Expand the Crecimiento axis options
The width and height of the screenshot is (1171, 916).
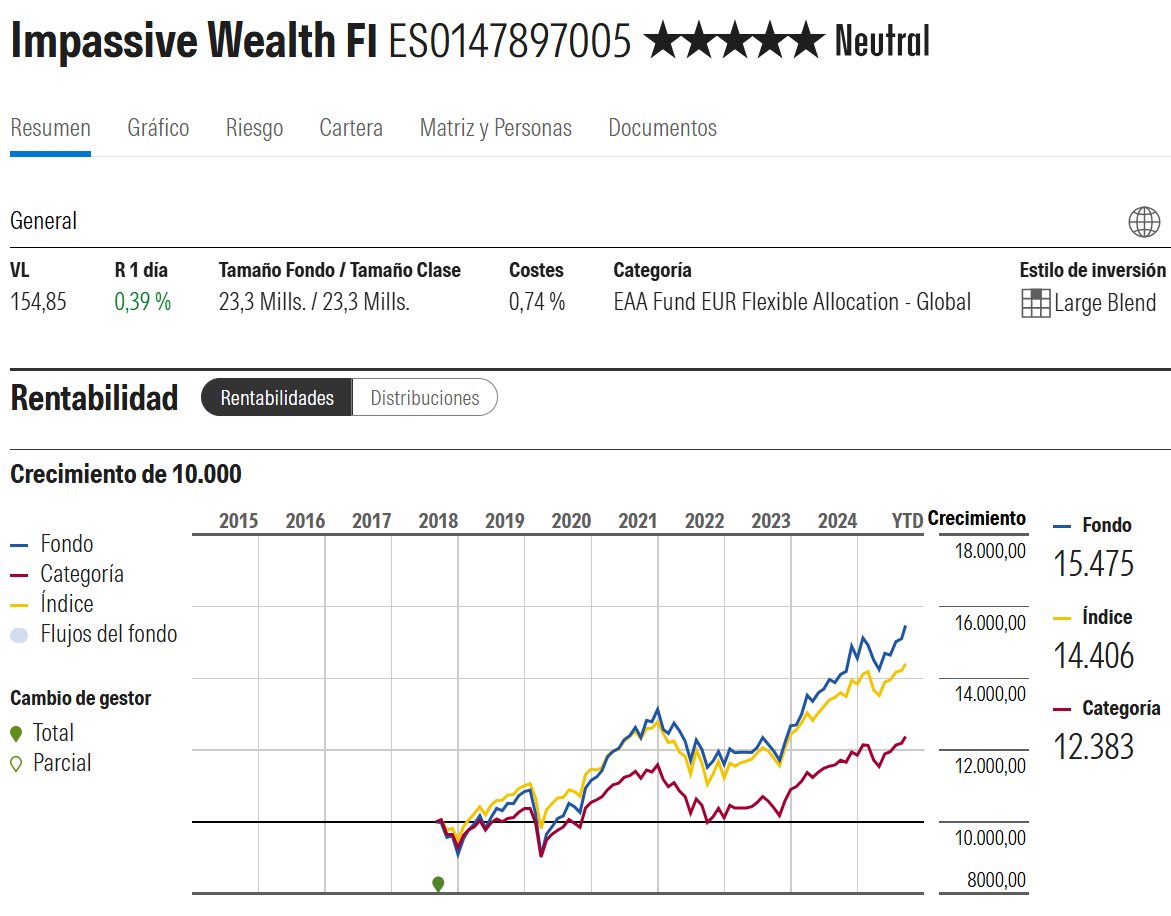pyautogui.click(x=977, y=517)
